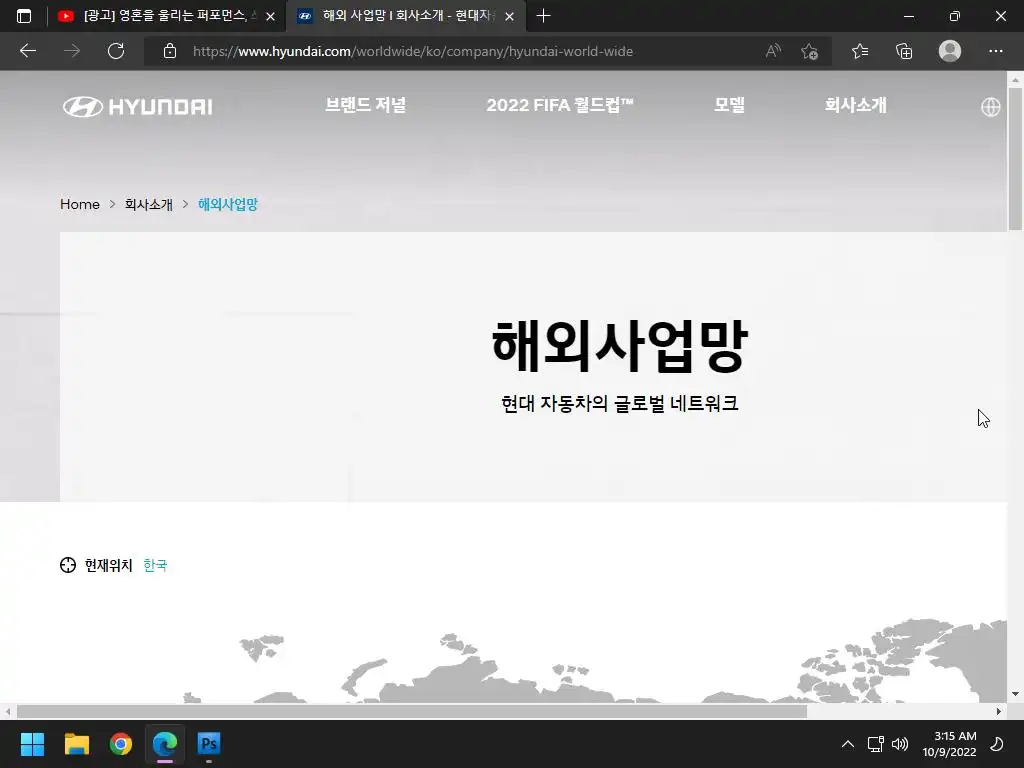
Task: Click the forward navigation arrow
Action: [x=72, y=51]
